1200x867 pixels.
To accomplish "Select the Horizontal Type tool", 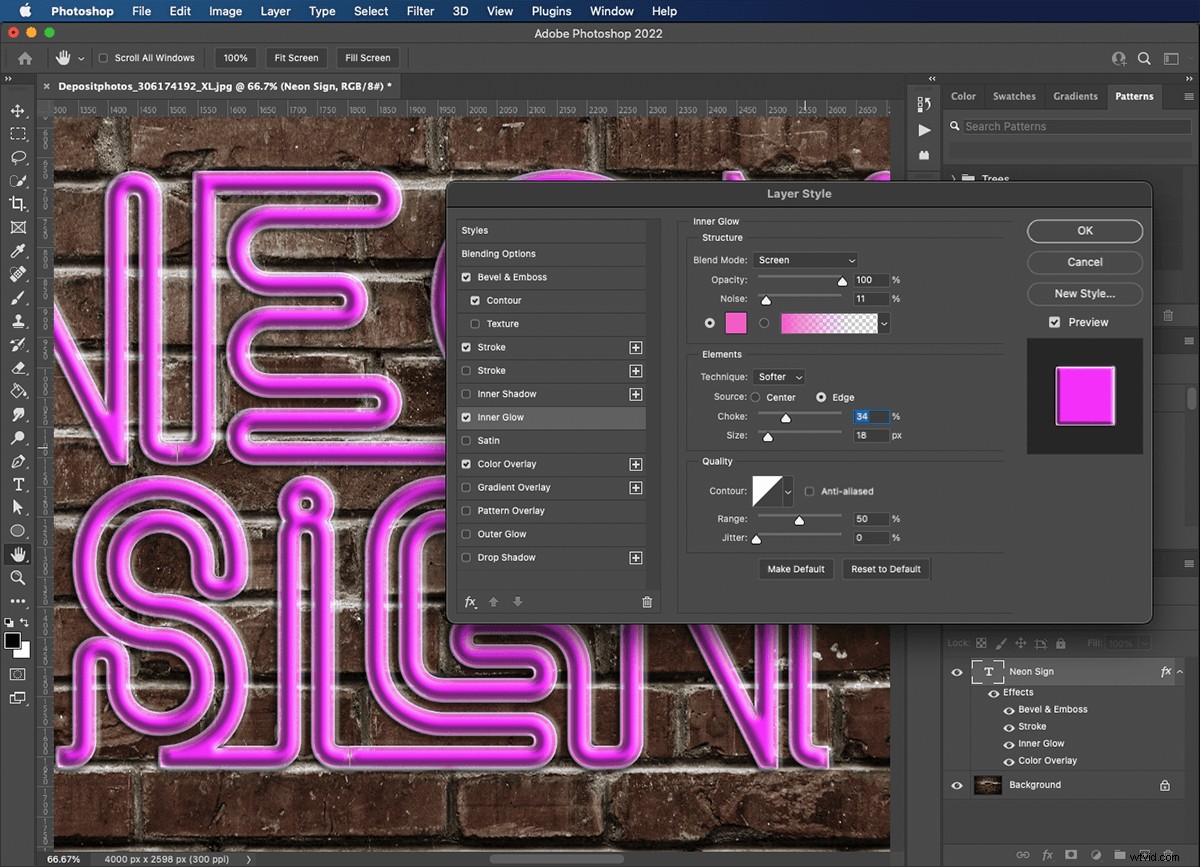I will [x=18, y=485].
